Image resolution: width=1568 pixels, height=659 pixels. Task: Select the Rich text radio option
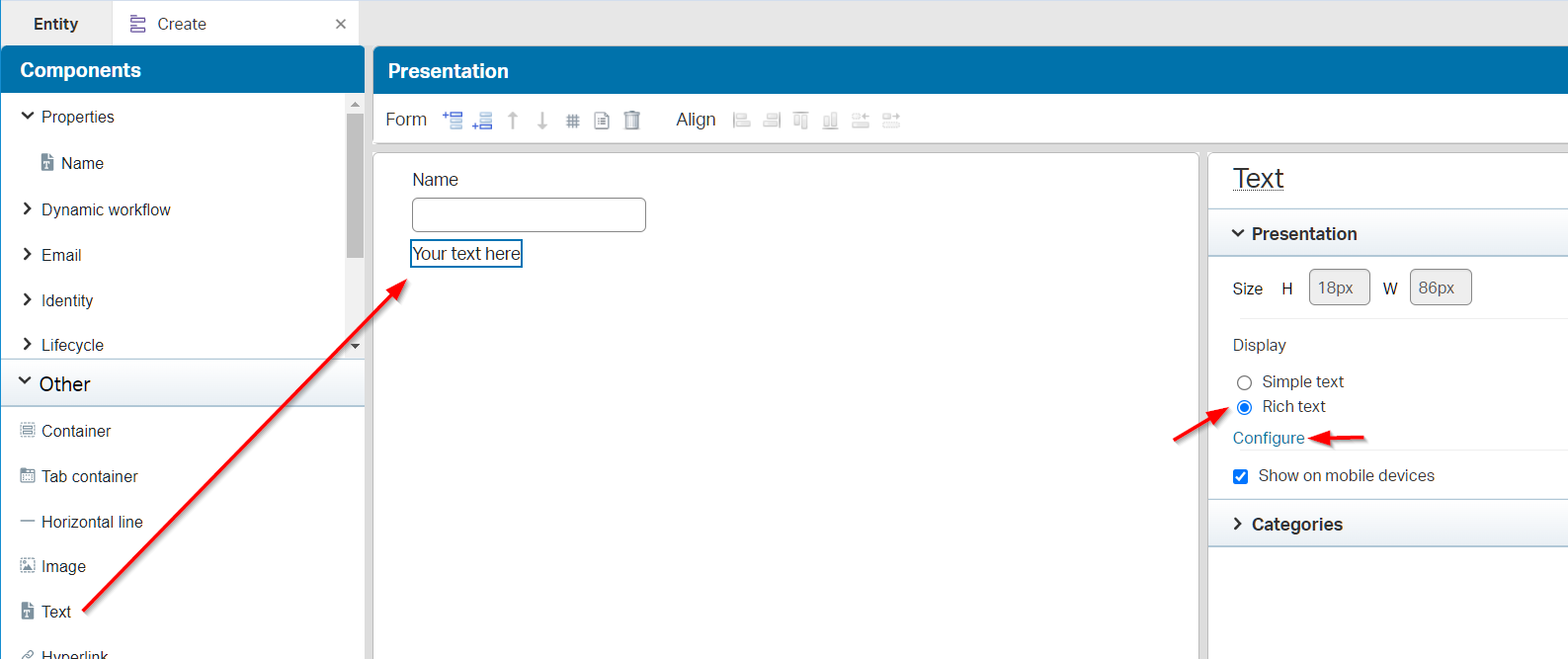(1244, 407)
